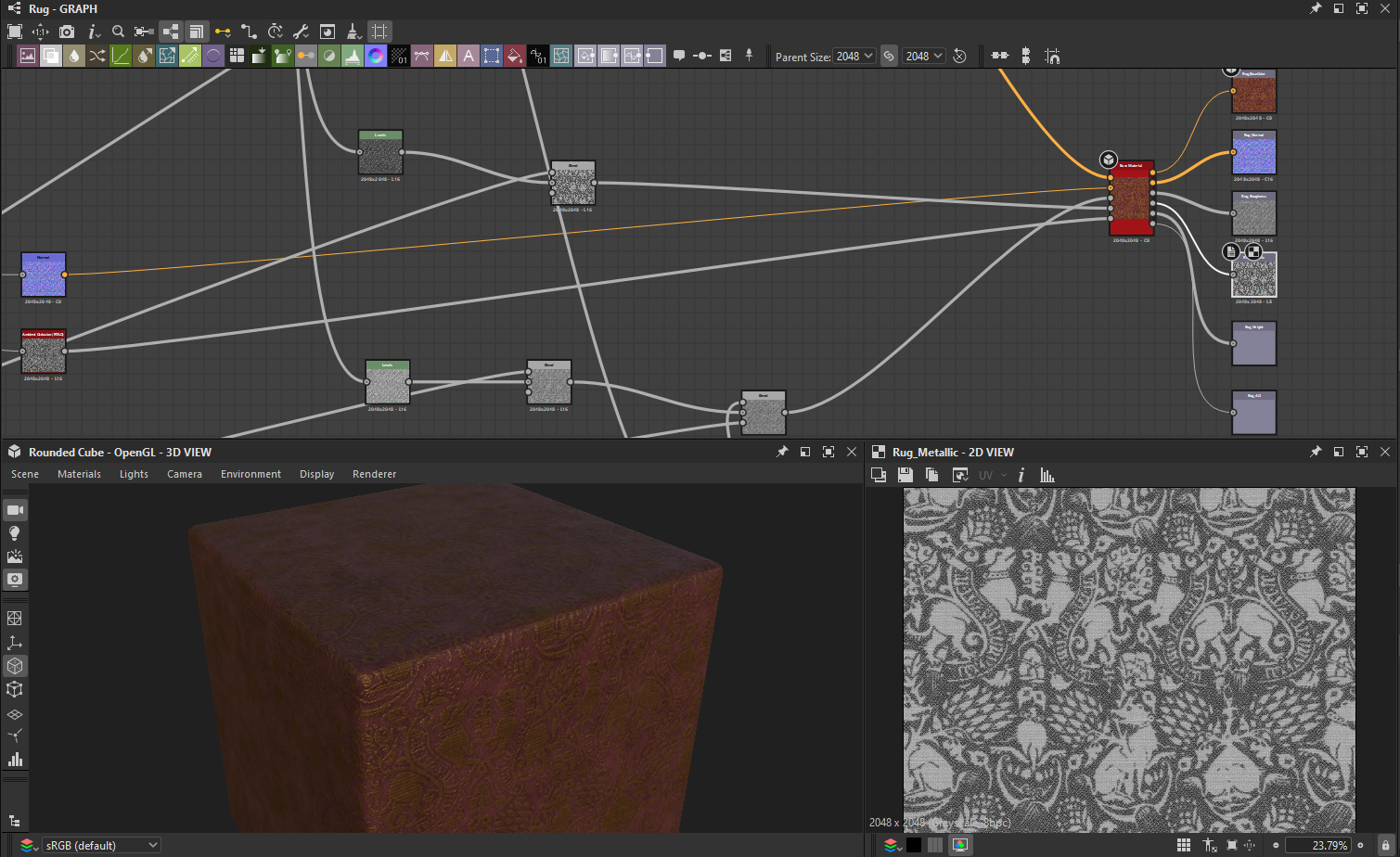Expand graph info options dropdown

[x=93, y=32]
